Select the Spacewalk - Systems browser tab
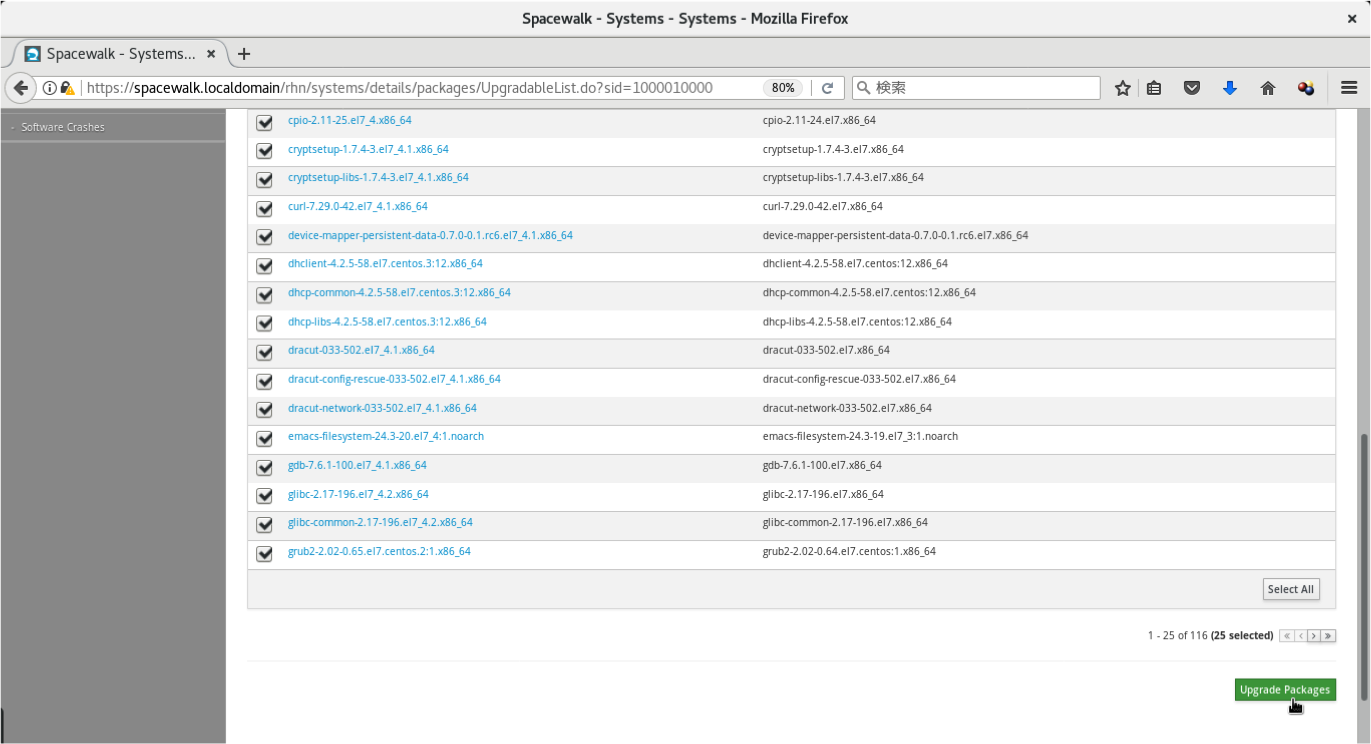The image size is (1371, 744). pos(119,54)
